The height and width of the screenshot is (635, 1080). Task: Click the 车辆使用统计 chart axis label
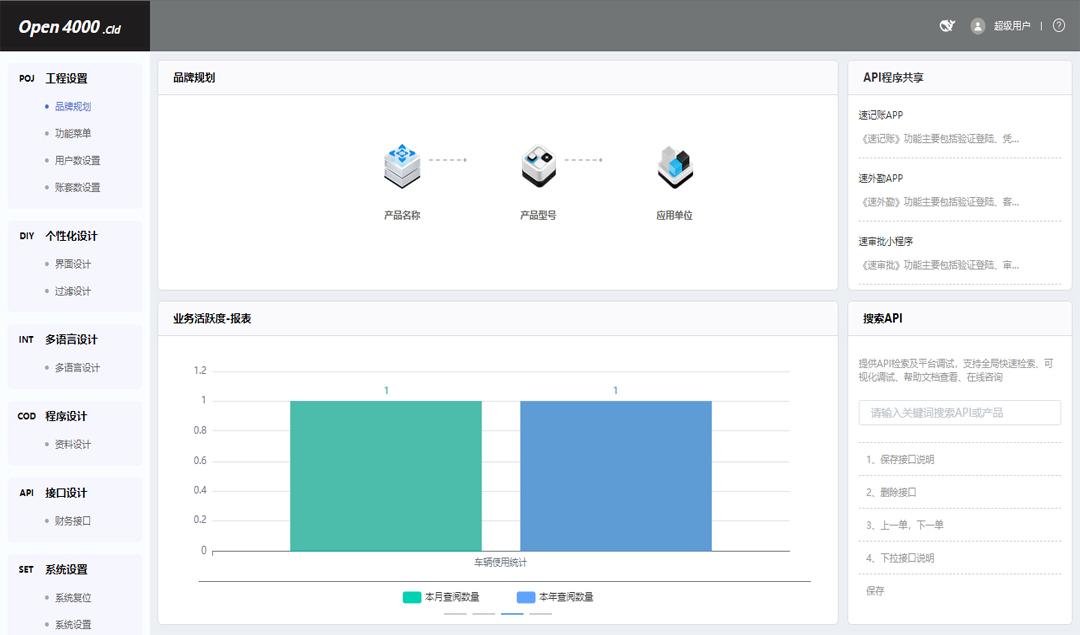coord(500,563)
